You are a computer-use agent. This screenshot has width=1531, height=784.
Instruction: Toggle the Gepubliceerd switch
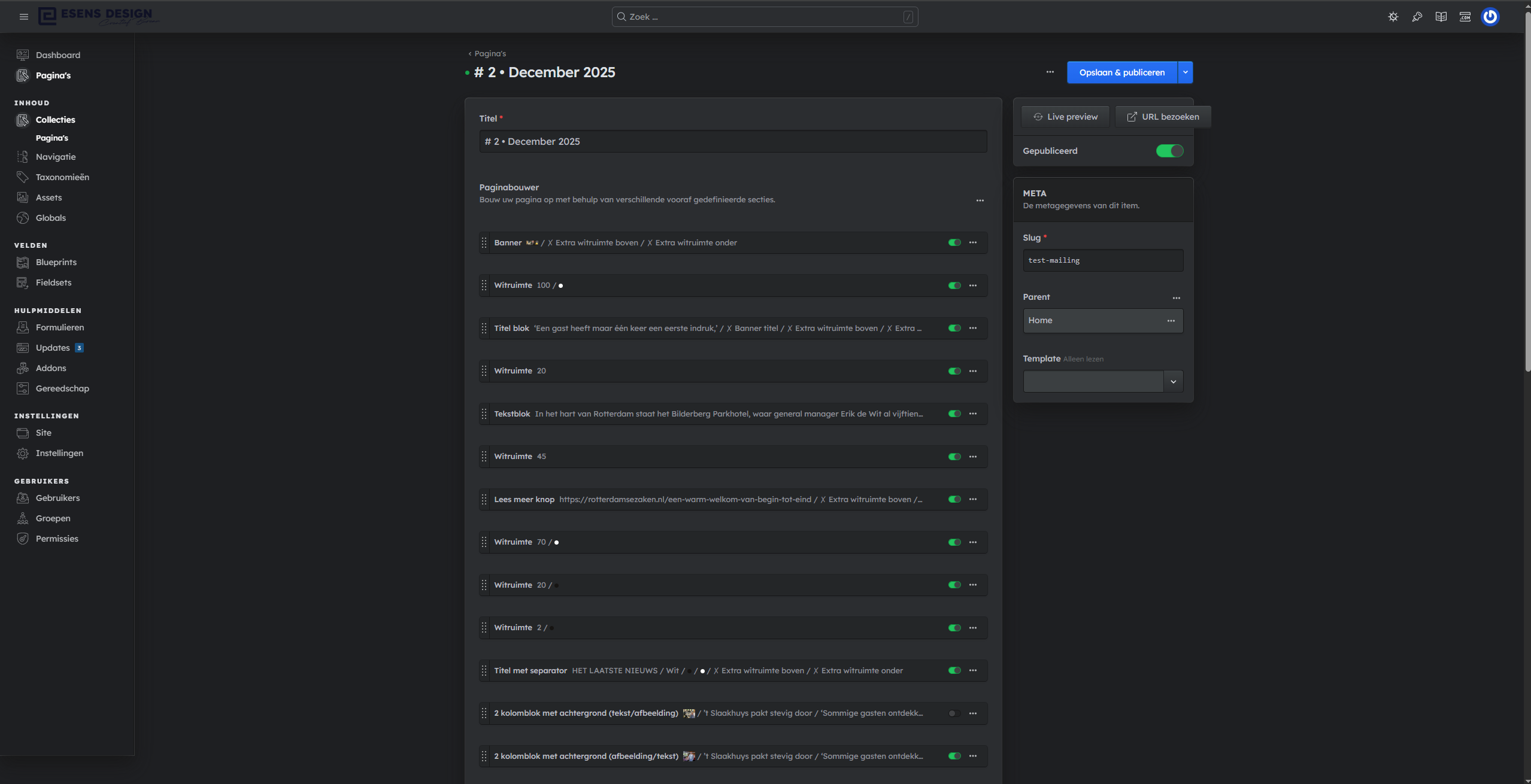[1169, 151]
